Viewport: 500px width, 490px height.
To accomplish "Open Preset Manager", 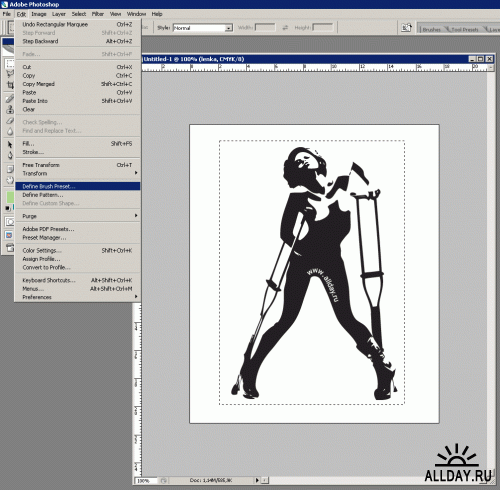I will pyautogui.click(x=77, y=238).
